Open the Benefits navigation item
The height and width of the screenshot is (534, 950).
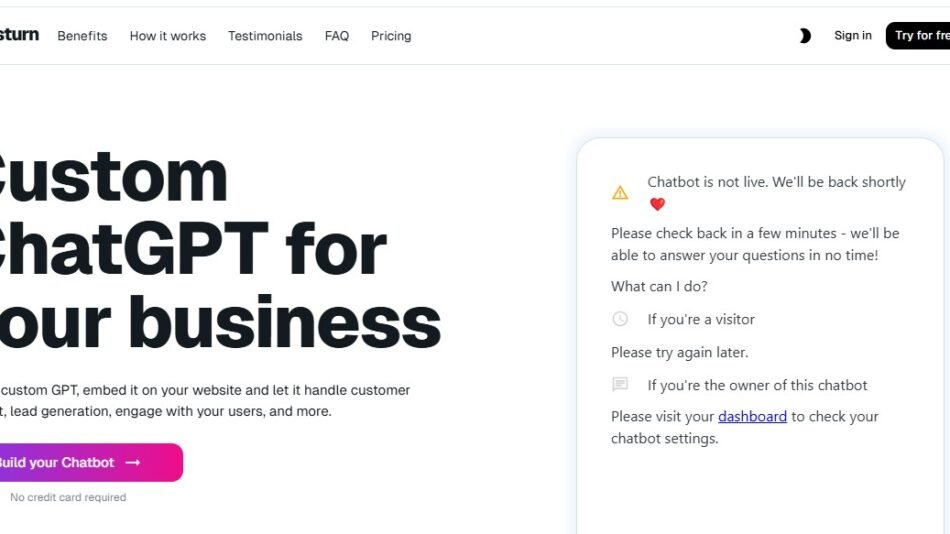coord(82,36)
